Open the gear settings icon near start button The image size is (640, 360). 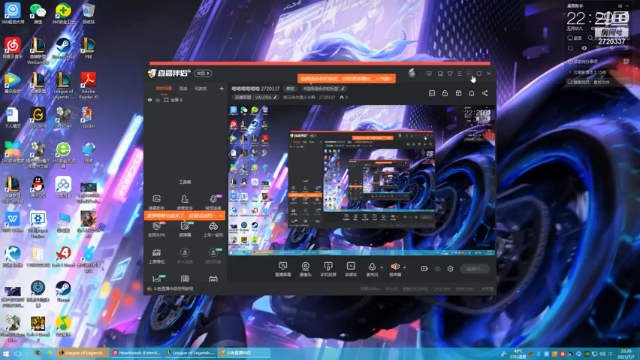[450, 269]
